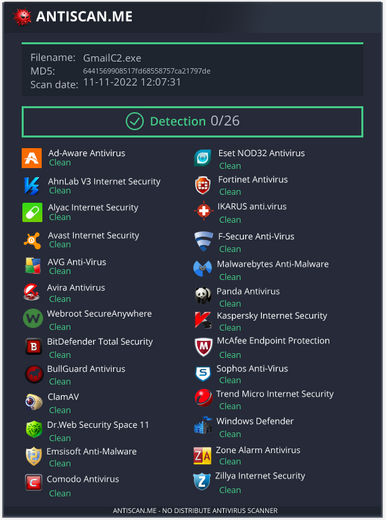
Task: Click the Dr.Web Security Space icon
Action: [34, 429]
